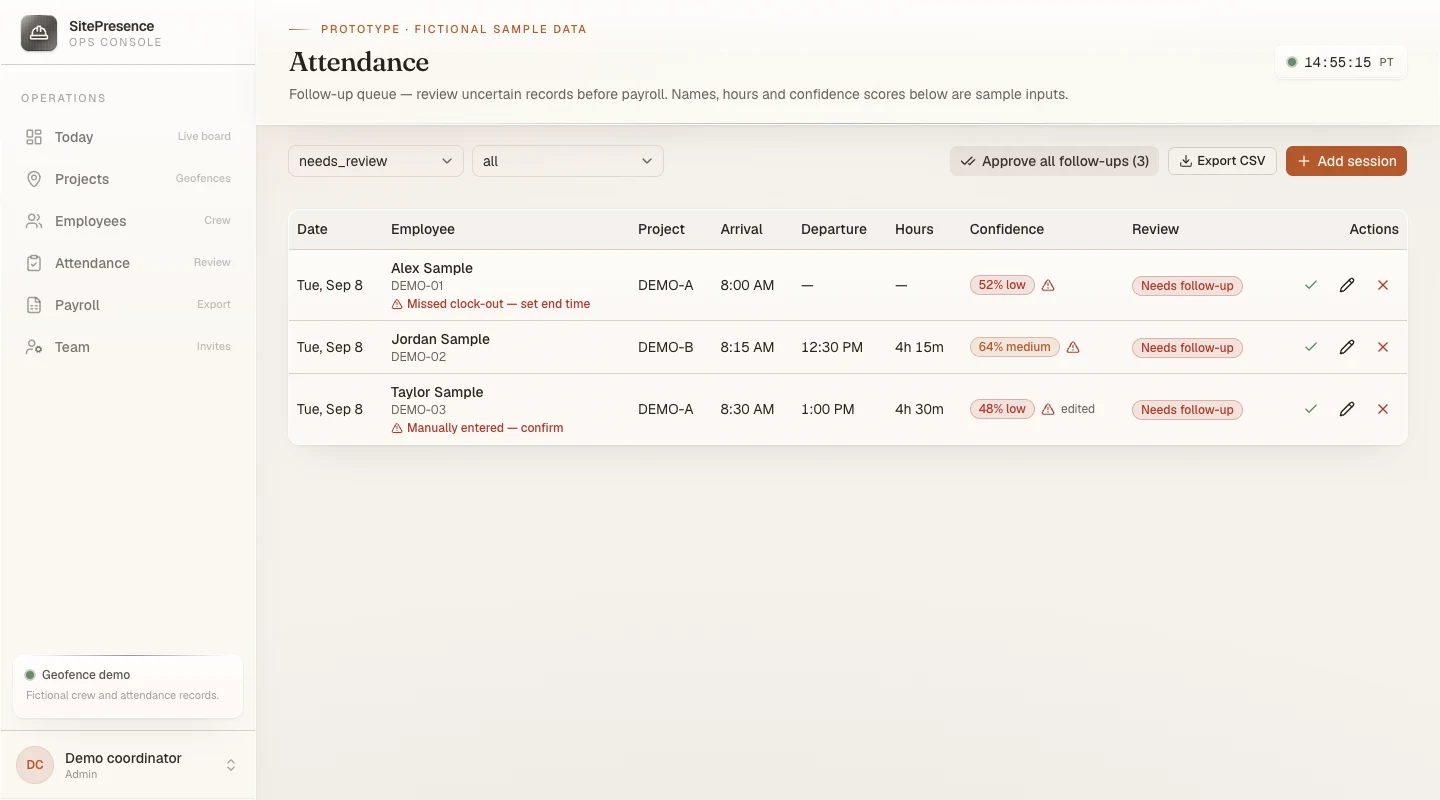Click 'Manually entered — confirm' note
This screenshot has height=800, width=1440.
[x=485, y=428]
